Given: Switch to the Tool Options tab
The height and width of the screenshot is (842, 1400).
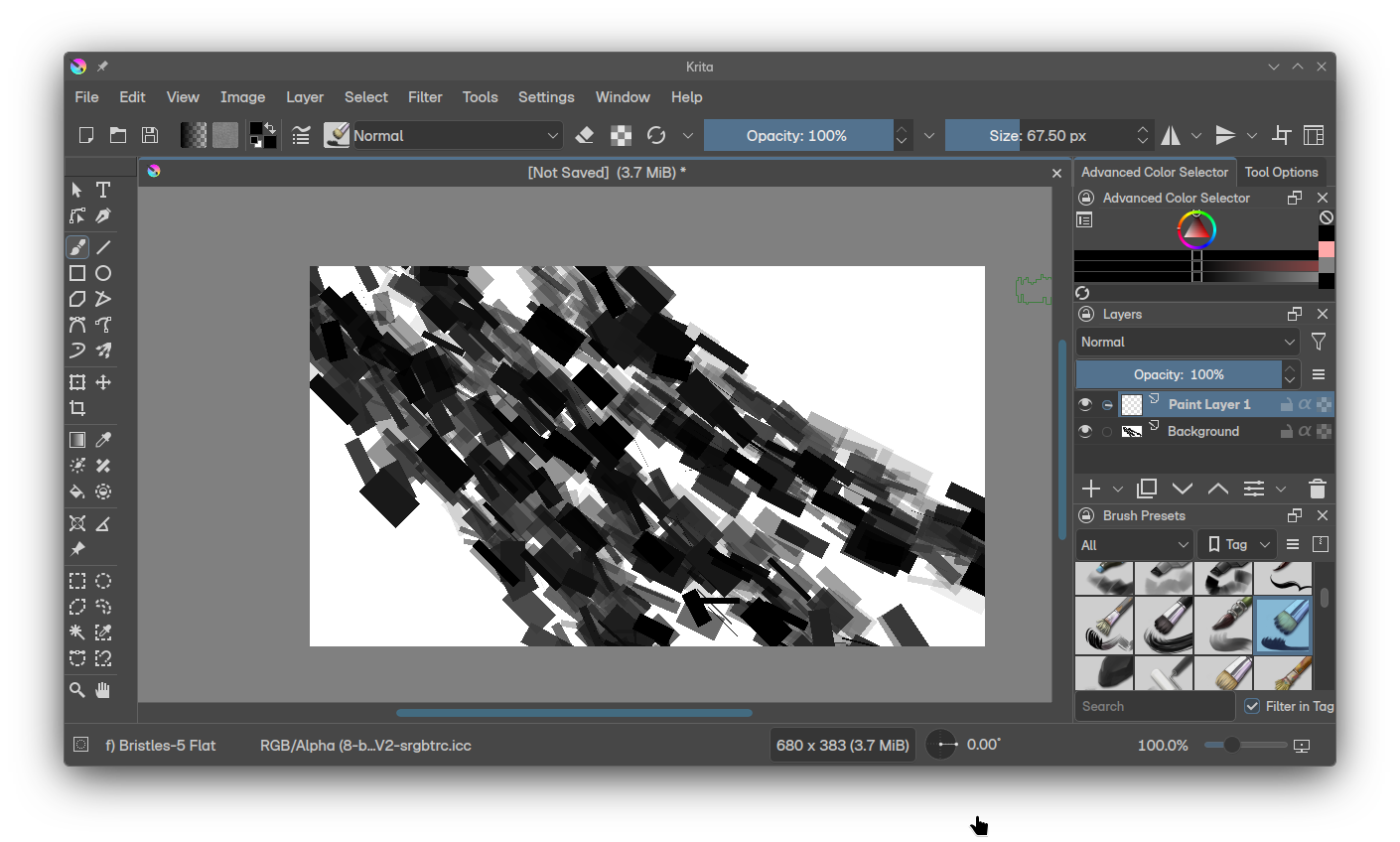Looking at the screenshot, I should pos(1281,172).
